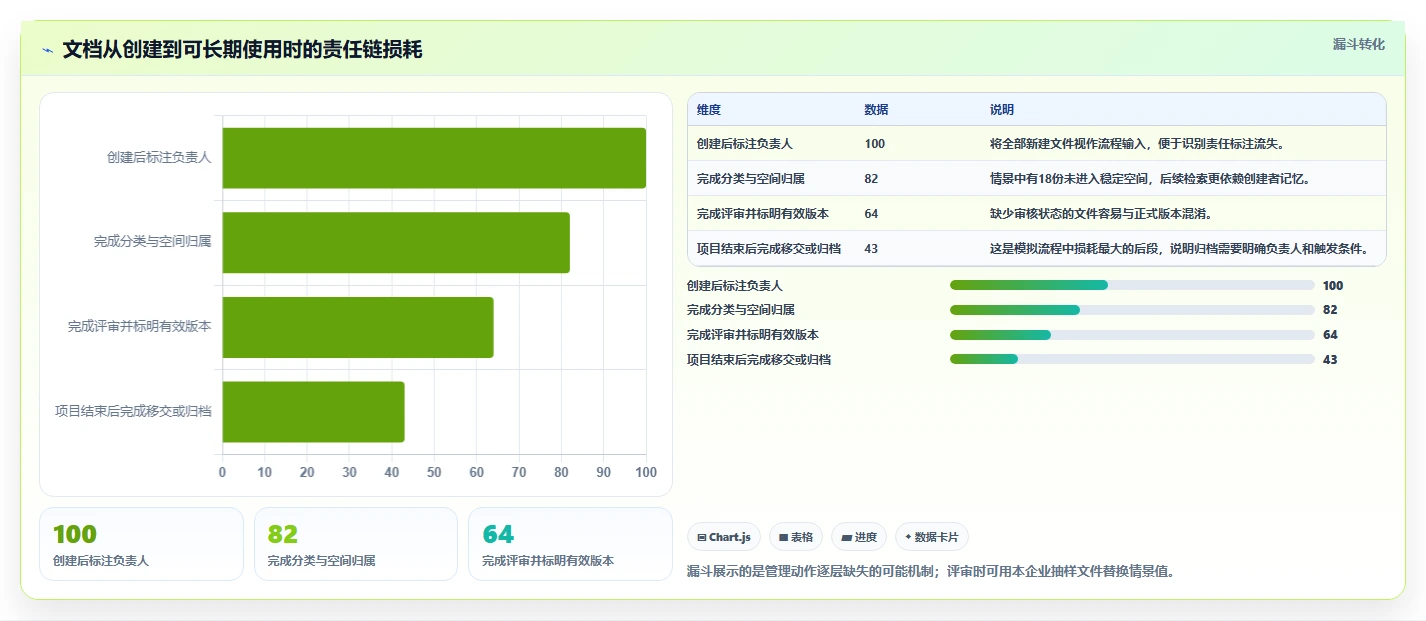This screenshot has height=621, width=1426.
Task: Click the description starting 这是模拟流程中损耗最大的后段
Action: 1179,249
